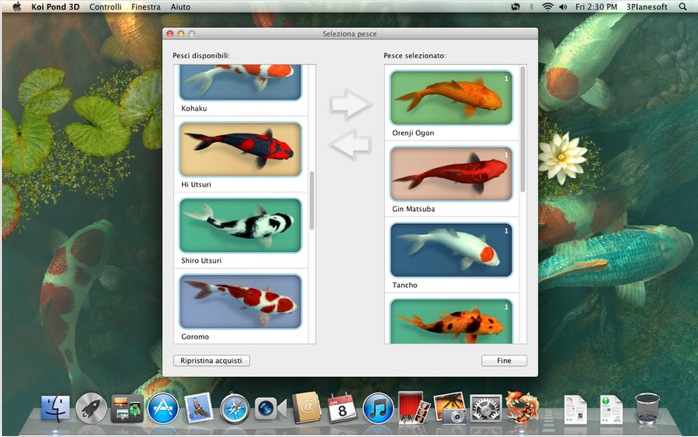Open the first document icon in dock
698x437 pixels.
(575, 409)
